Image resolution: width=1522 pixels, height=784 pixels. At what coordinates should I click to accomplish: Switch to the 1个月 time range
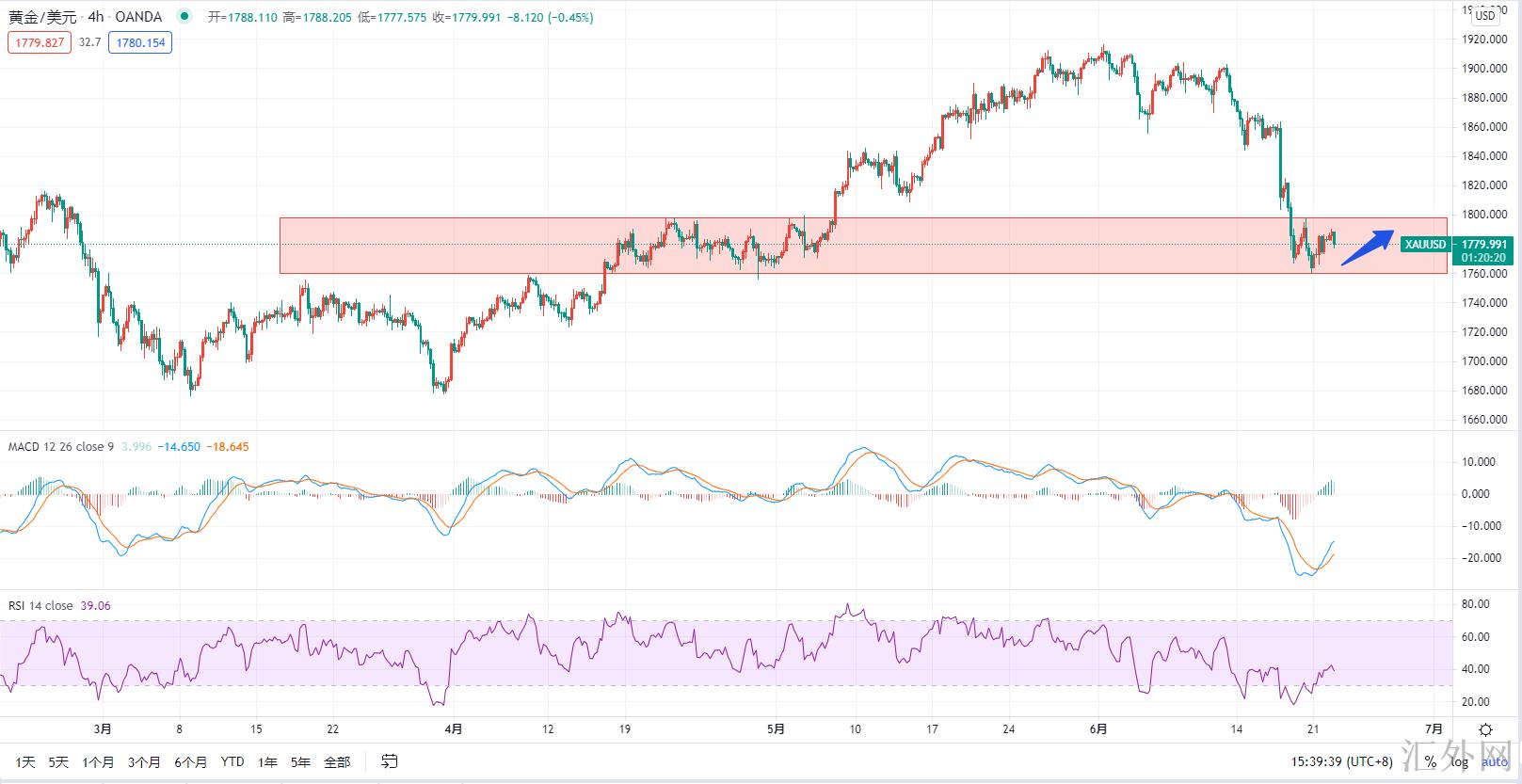coord(98,761)
